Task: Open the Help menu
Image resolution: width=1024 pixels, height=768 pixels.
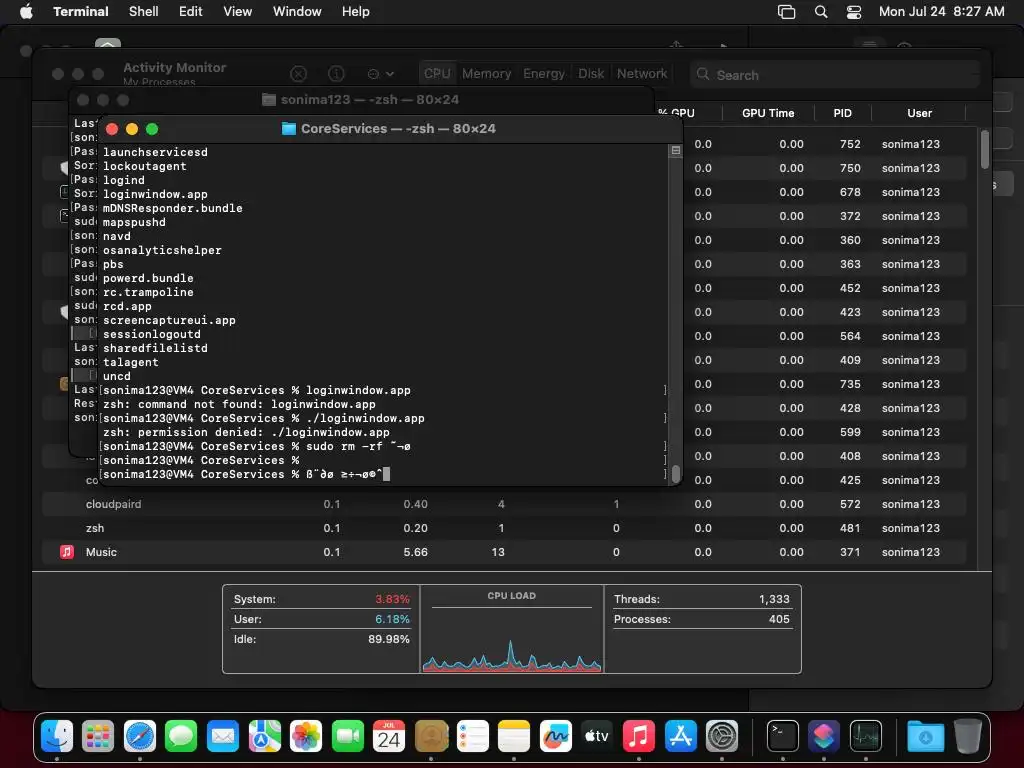Action: [x=356, y=11]
